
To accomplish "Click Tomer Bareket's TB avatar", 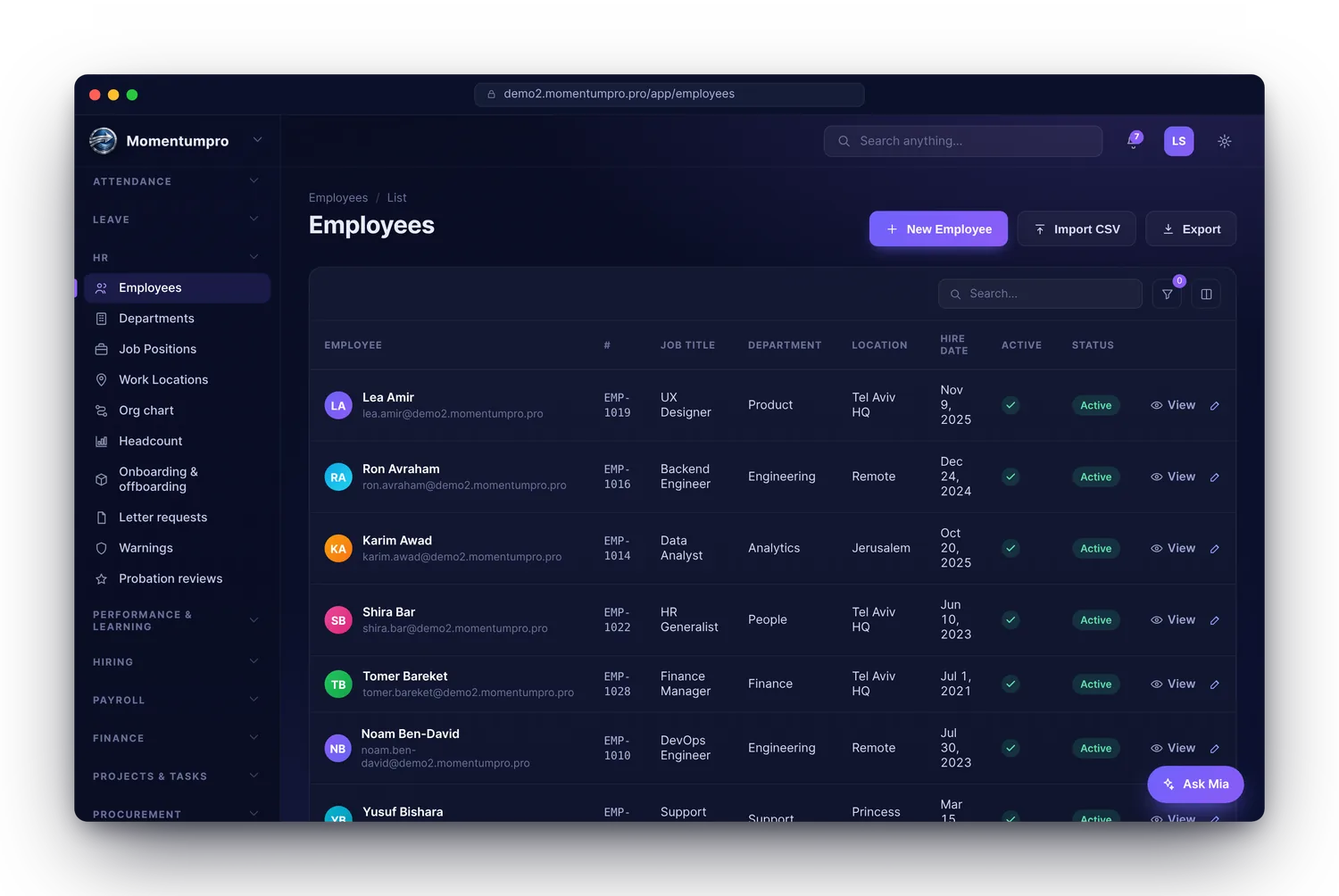I will (338, 684).
